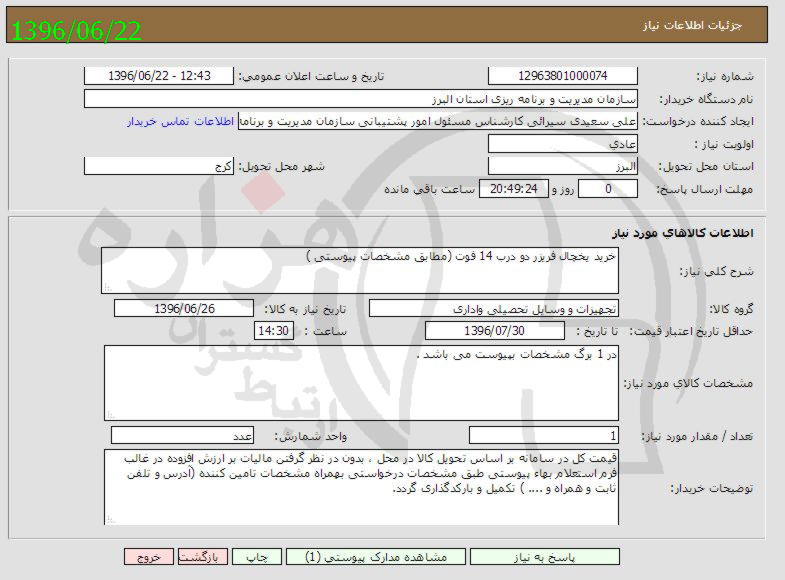Open اطلاعات تماس خریدار link

[180, 122]
